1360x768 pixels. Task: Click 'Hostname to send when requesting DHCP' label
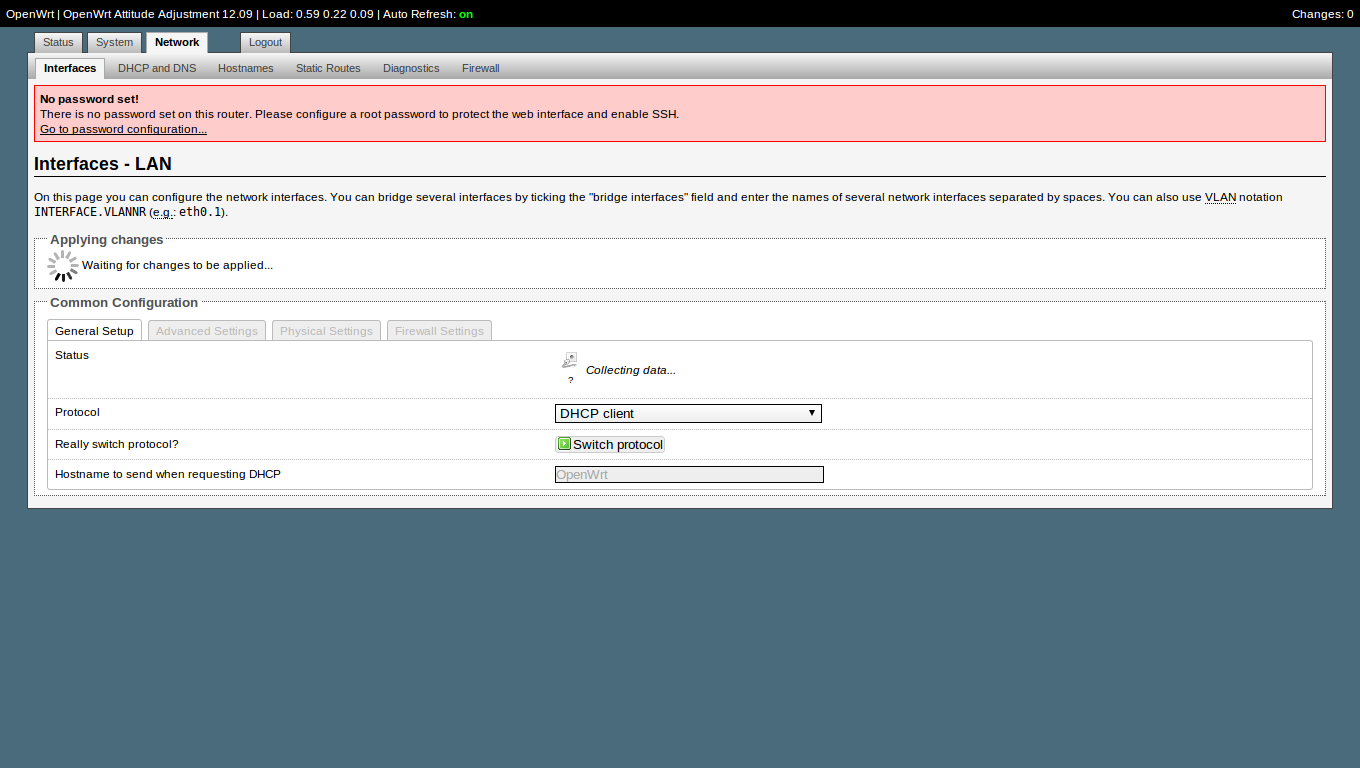(168, 474)
